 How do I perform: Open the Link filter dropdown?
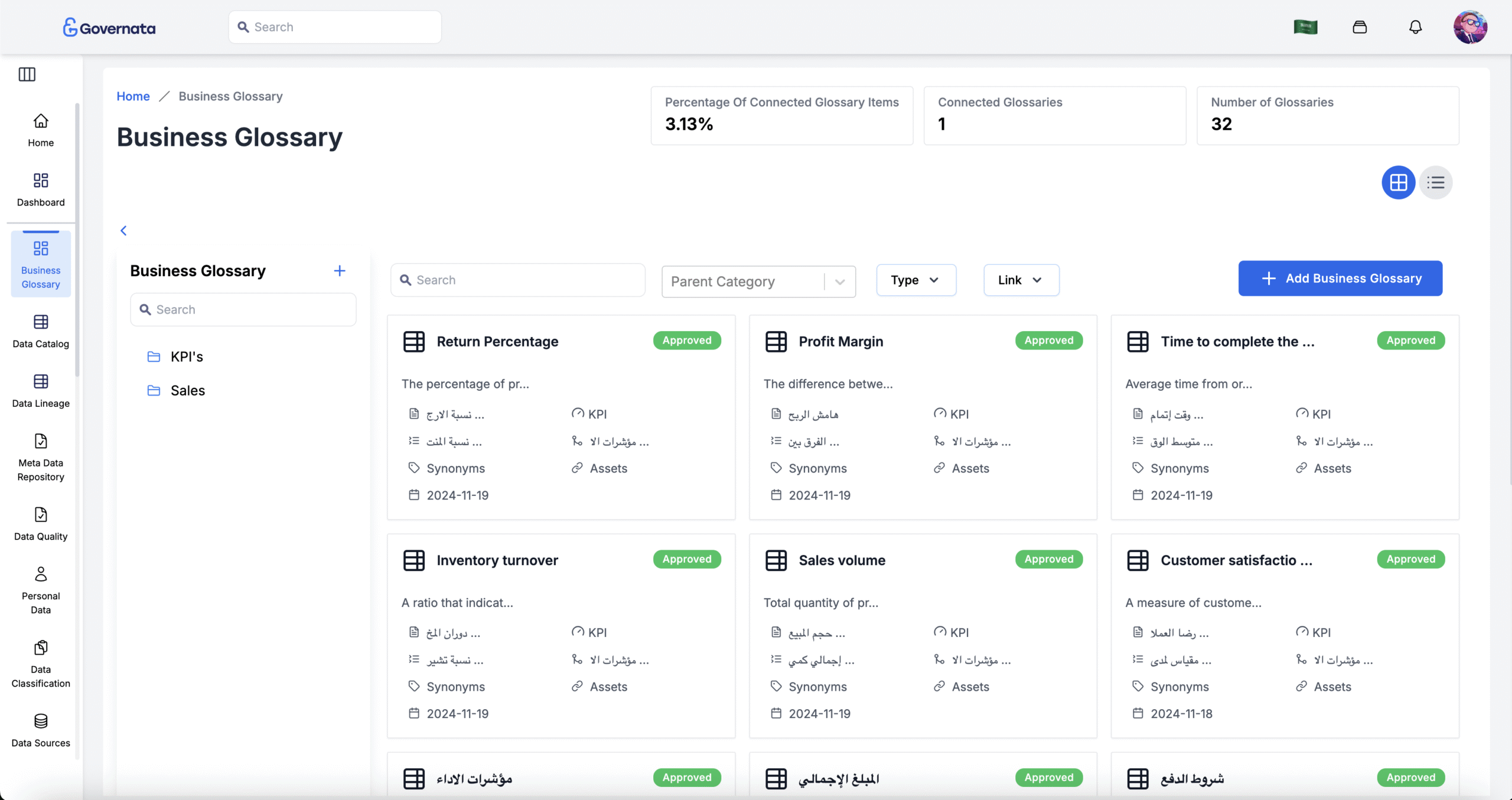coord(1021,280)
